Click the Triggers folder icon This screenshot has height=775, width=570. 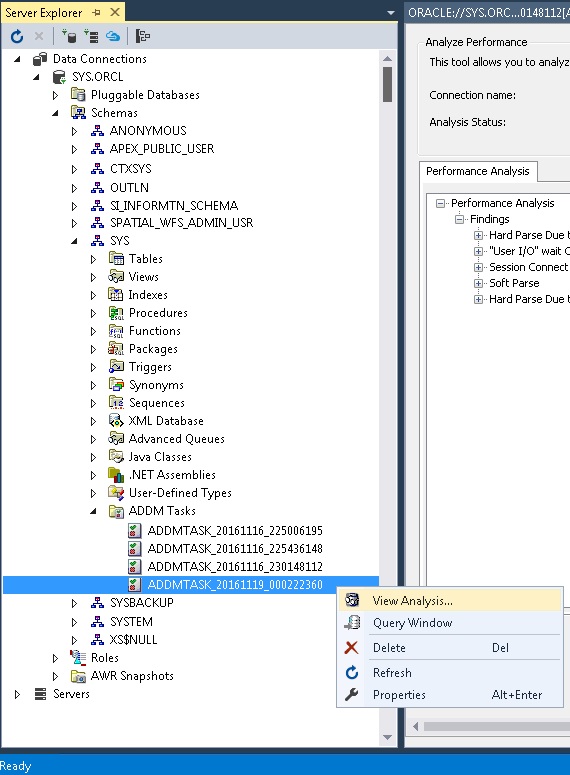pyautogui.click(x=116, y=367)
